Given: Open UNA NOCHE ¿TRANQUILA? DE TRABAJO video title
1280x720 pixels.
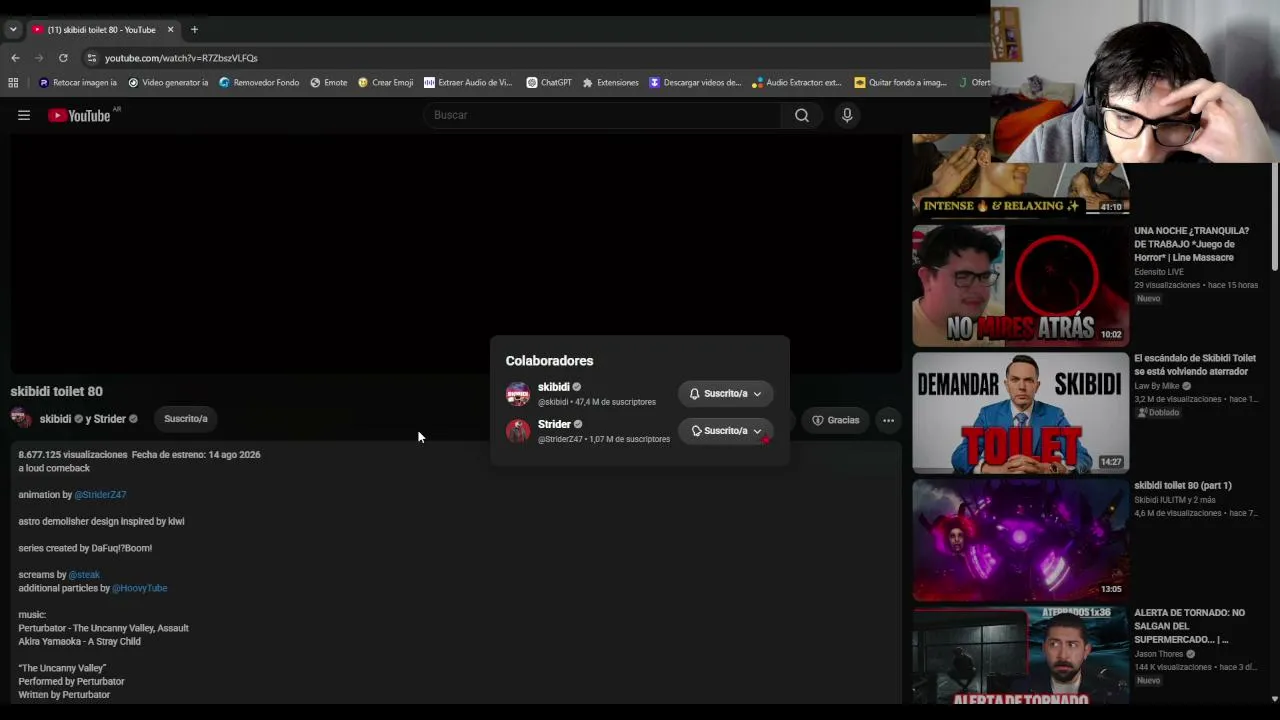Looking at the screenshot, I should coord(1192,244).
